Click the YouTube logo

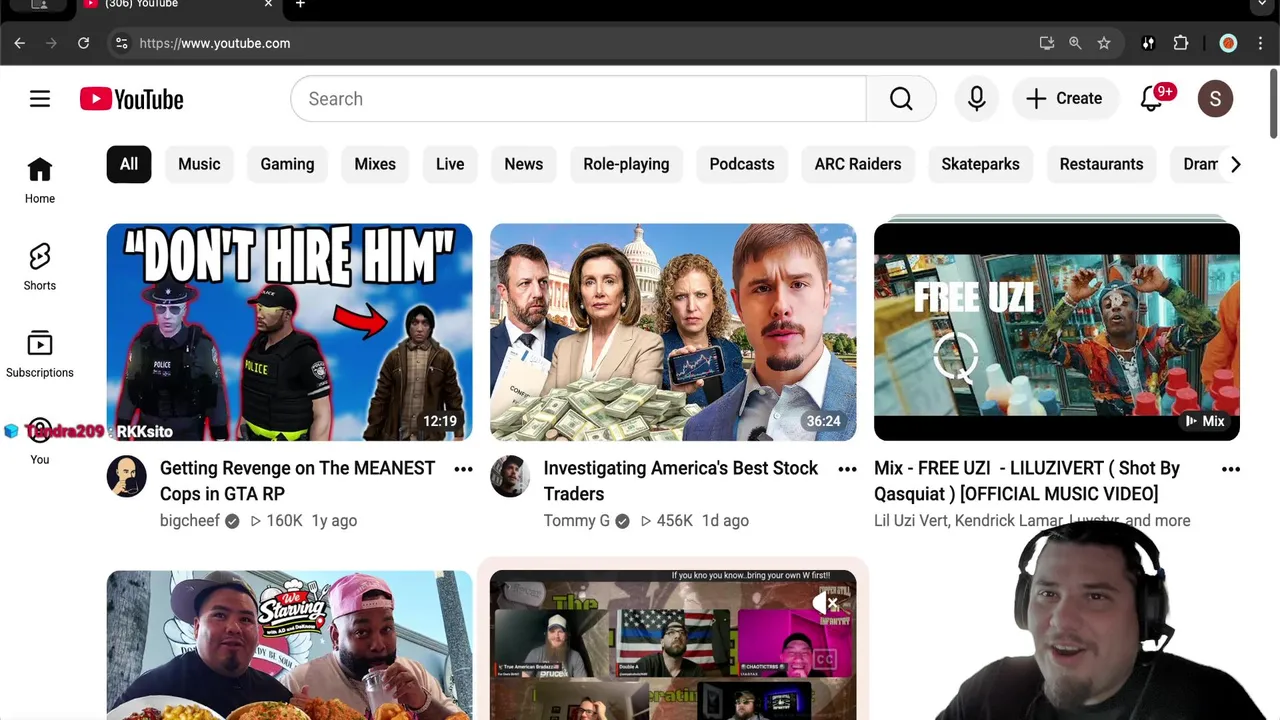(132, 99)
